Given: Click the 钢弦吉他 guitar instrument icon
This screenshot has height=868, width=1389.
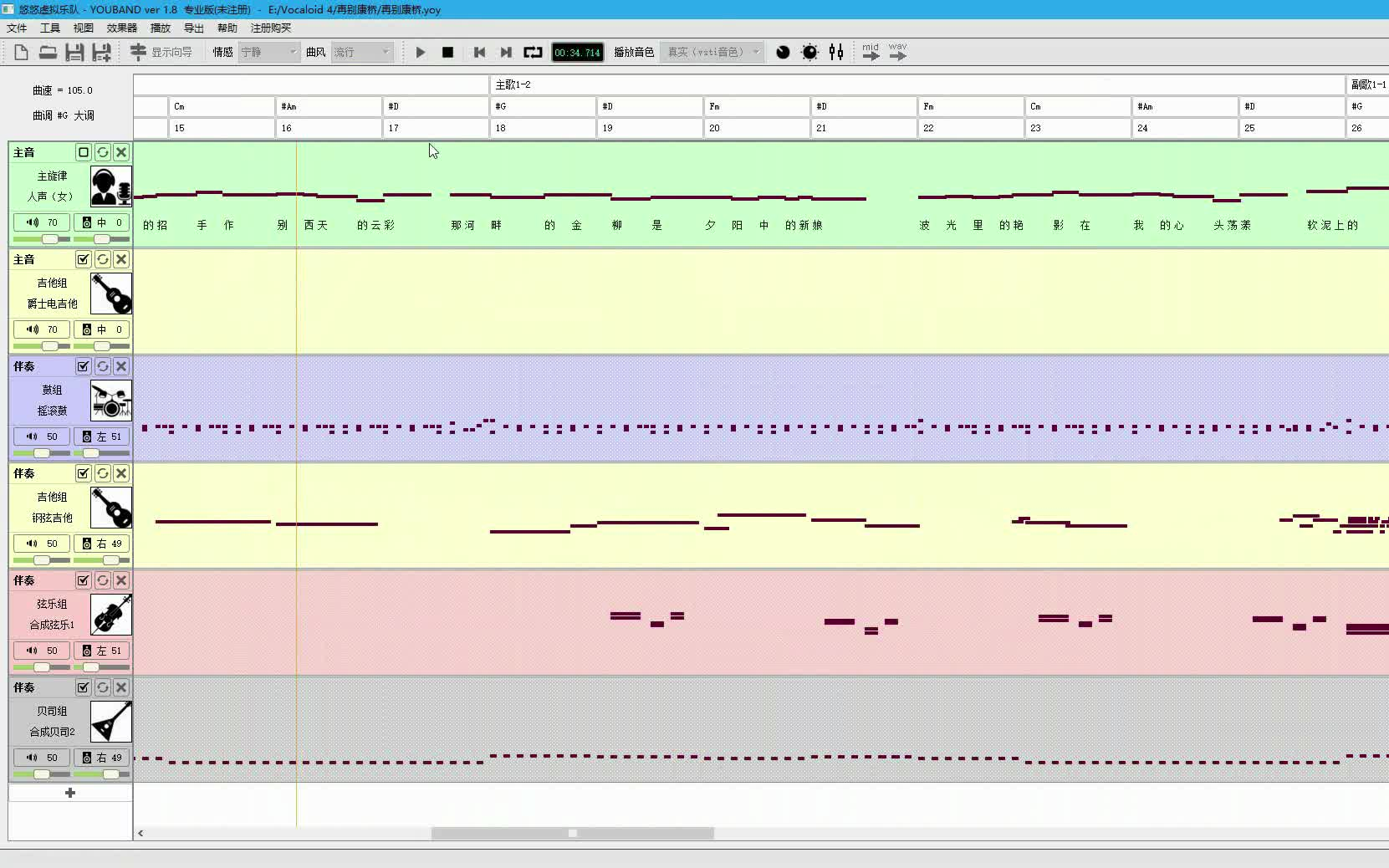Looking at the screenshot, I should coord(111,508).
